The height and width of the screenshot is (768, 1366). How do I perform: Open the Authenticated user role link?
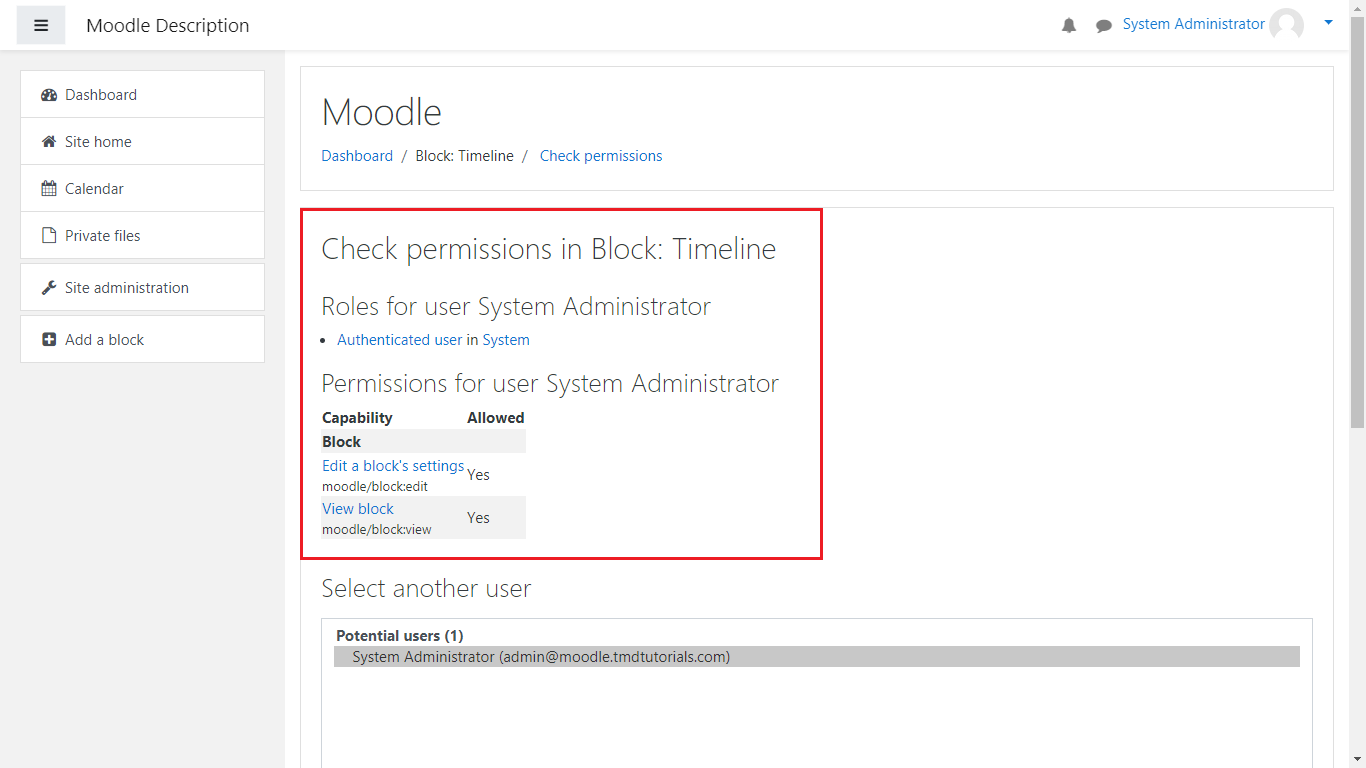tap(399, 340)
